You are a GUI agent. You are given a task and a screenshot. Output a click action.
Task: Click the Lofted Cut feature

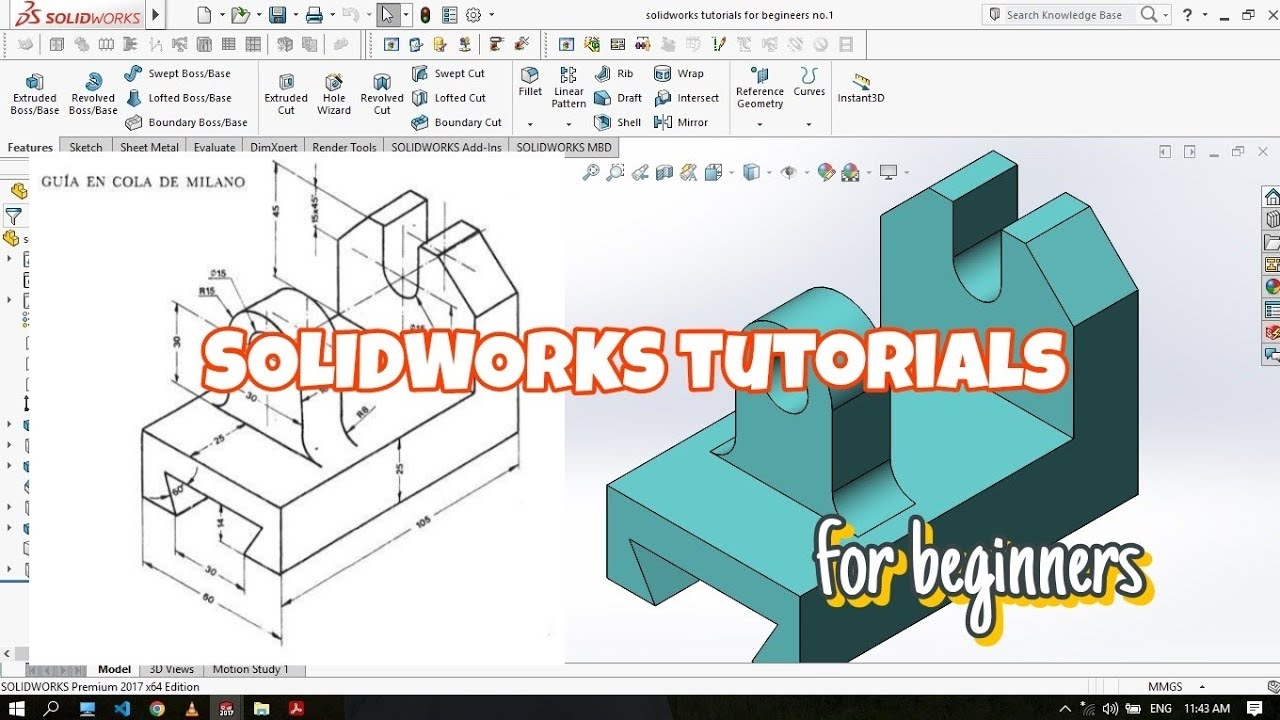coord(449,98)
